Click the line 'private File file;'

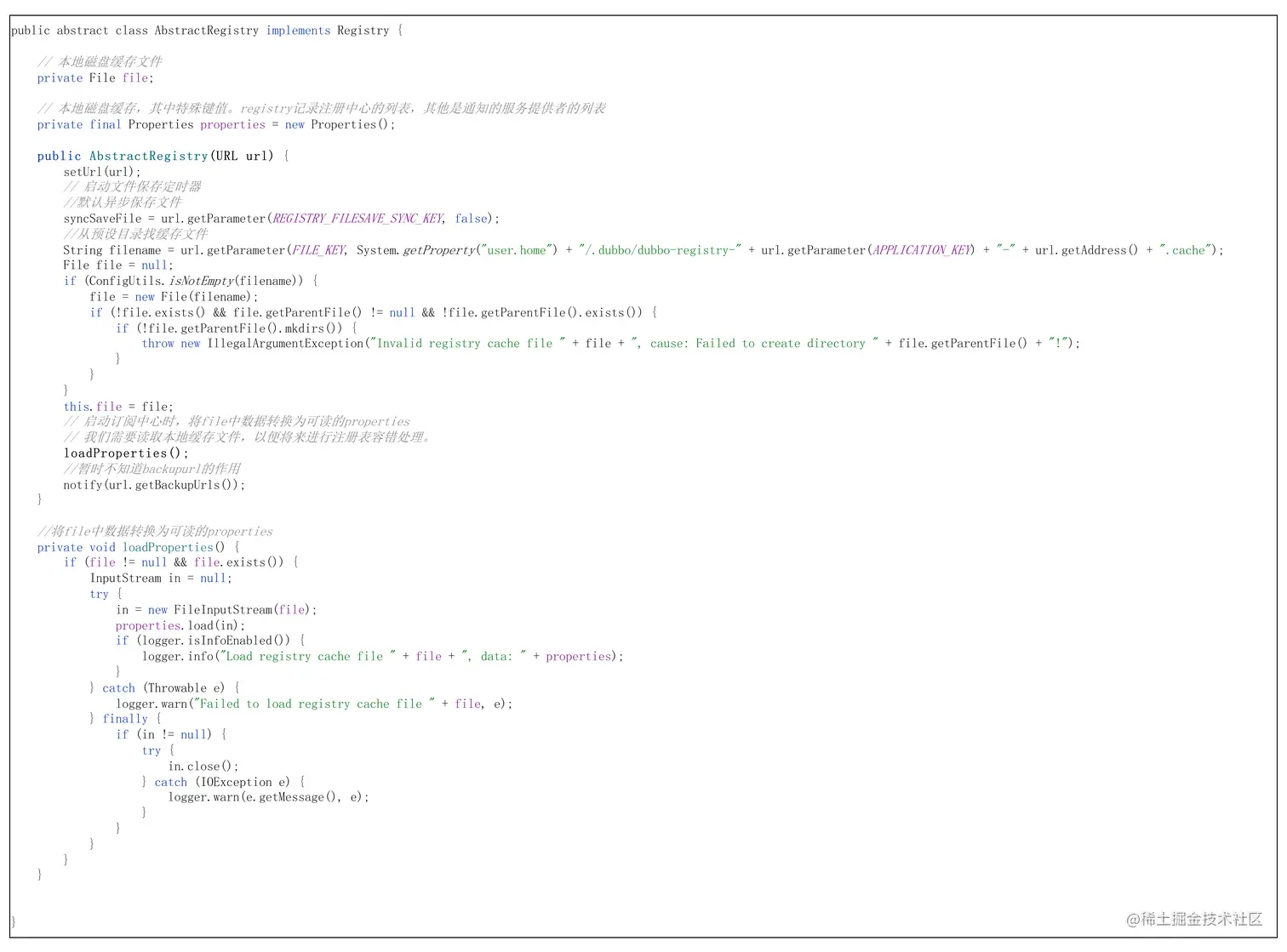(x=95, y=77)
